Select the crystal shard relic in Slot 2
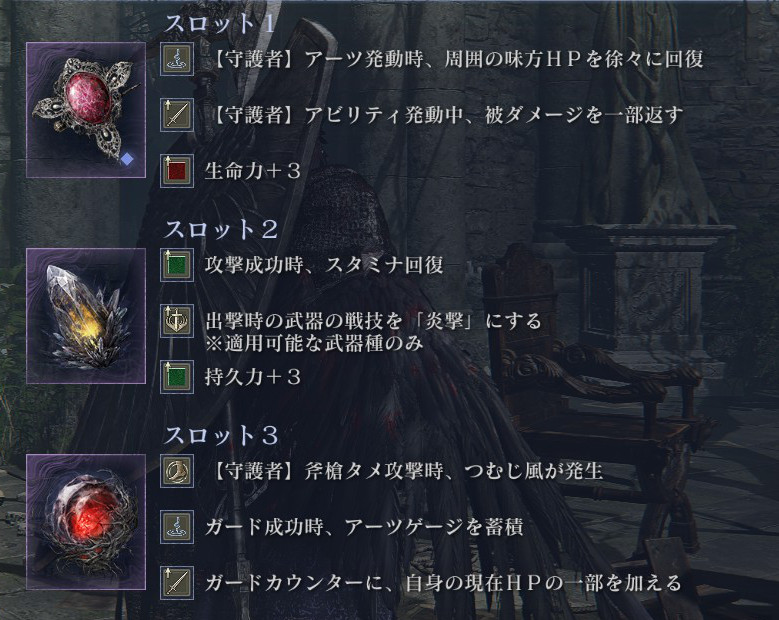Viewport: 779px width, 620px height. tap(86, 316)
